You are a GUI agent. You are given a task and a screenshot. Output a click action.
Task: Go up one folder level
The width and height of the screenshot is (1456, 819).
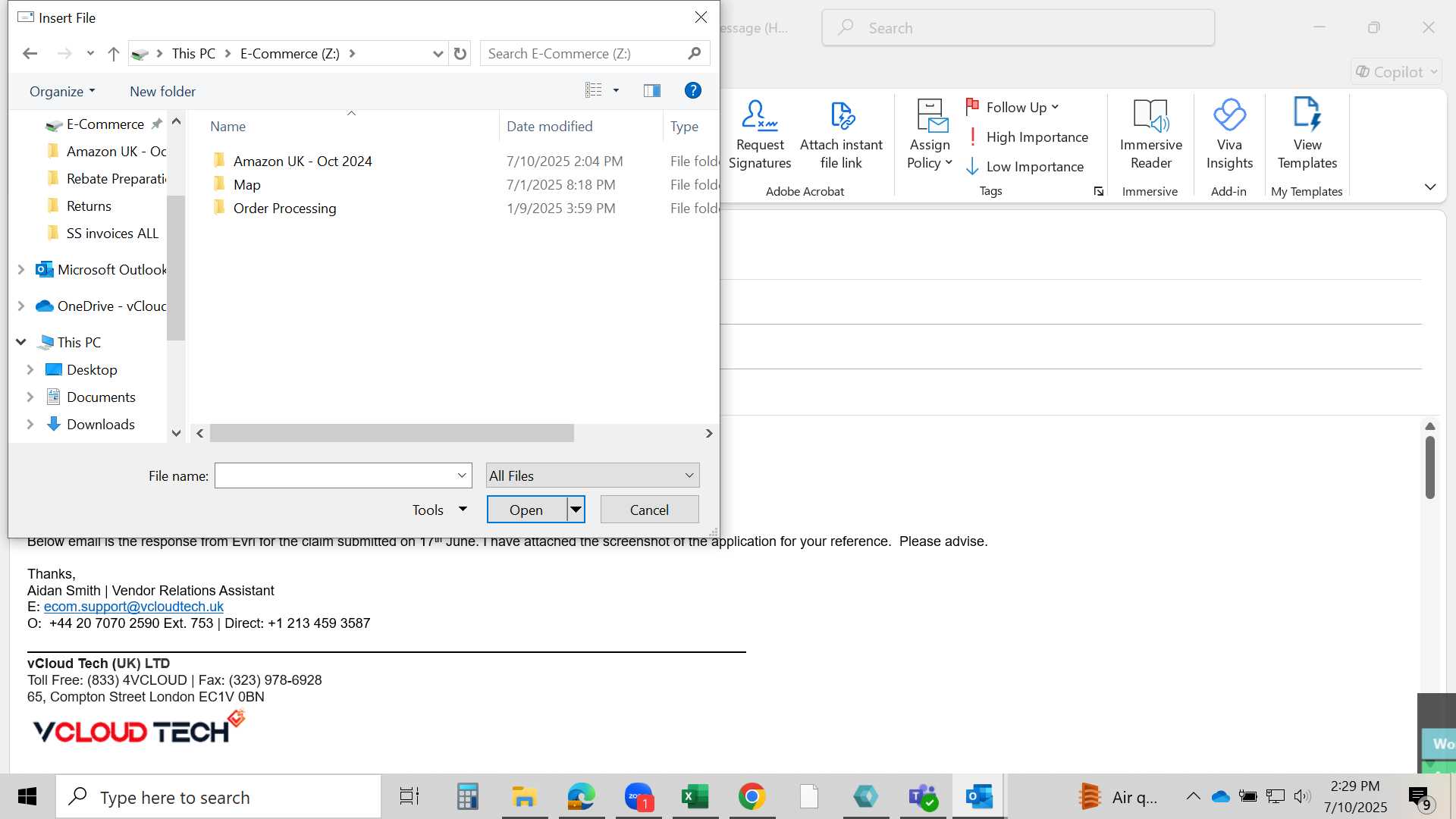(114, 54)
